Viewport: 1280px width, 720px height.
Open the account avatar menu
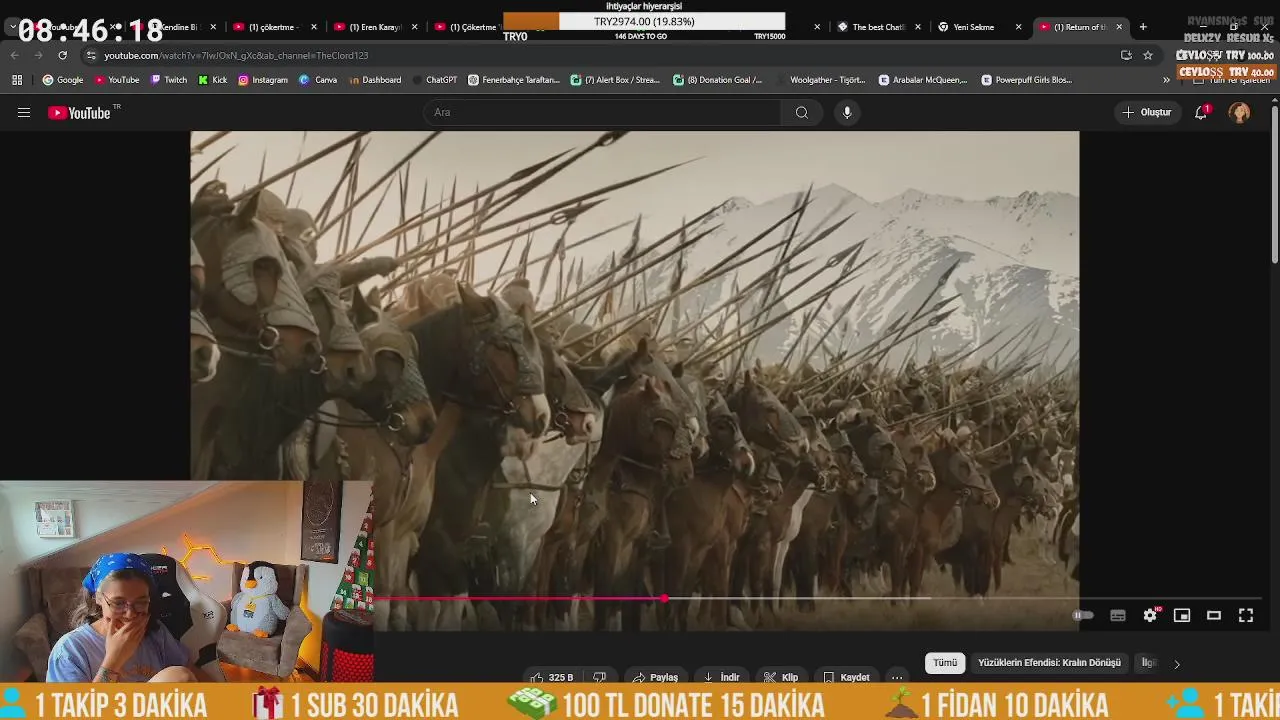coord(1239,112)
